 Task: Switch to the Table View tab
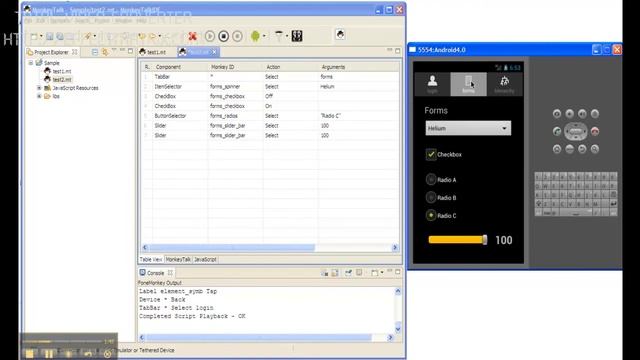click(x=151, y=259)
